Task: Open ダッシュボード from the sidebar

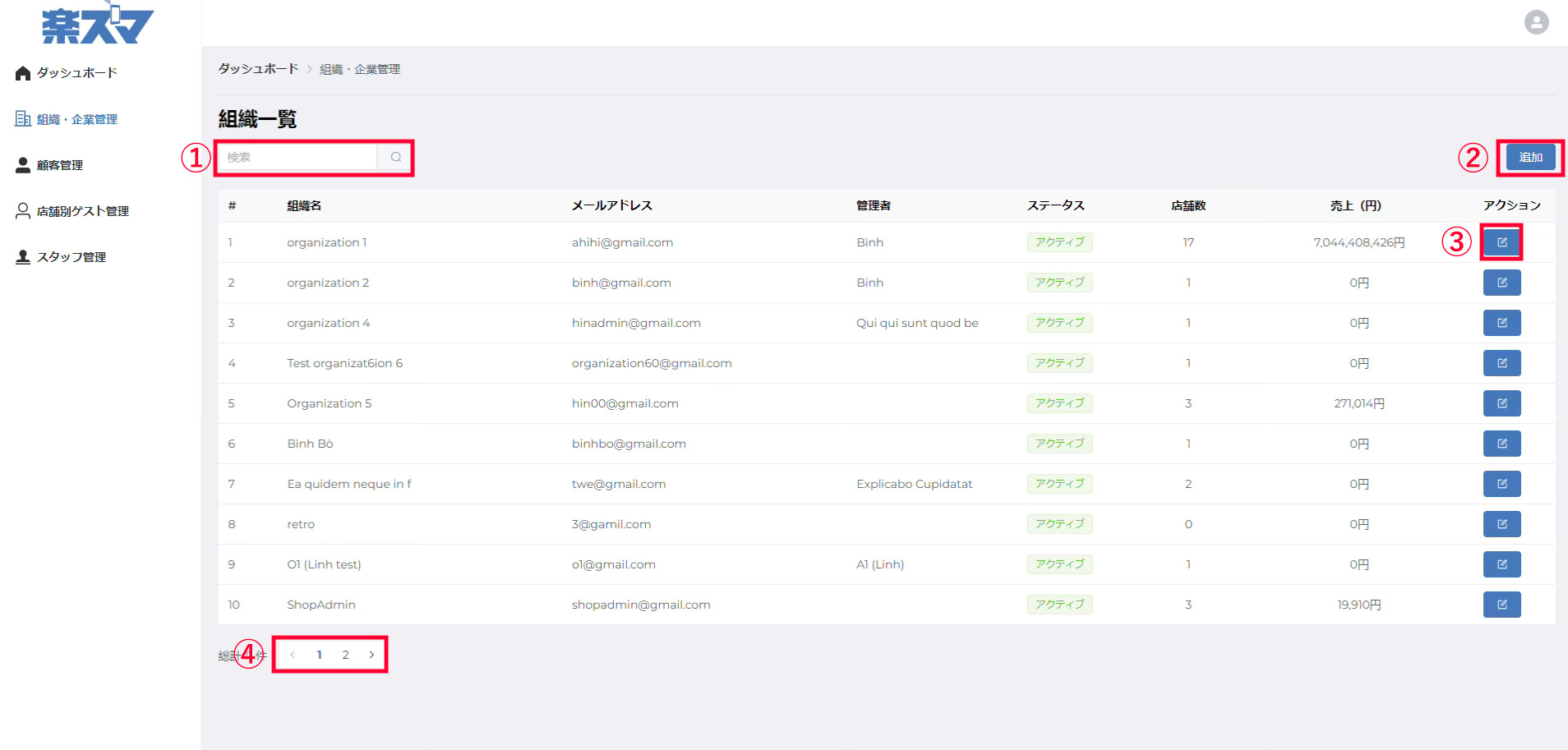Action: tap(76, 73)
